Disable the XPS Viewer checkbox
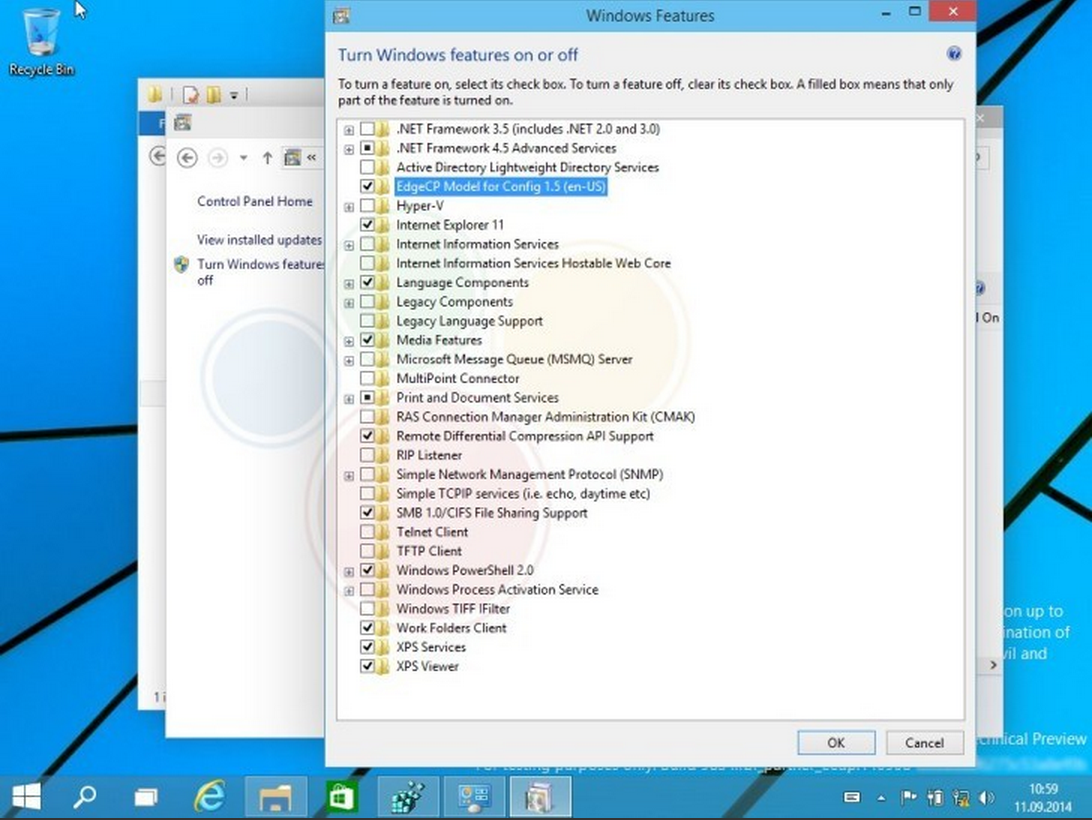This screenshot has height=820, width=1092. click(367, 666)
